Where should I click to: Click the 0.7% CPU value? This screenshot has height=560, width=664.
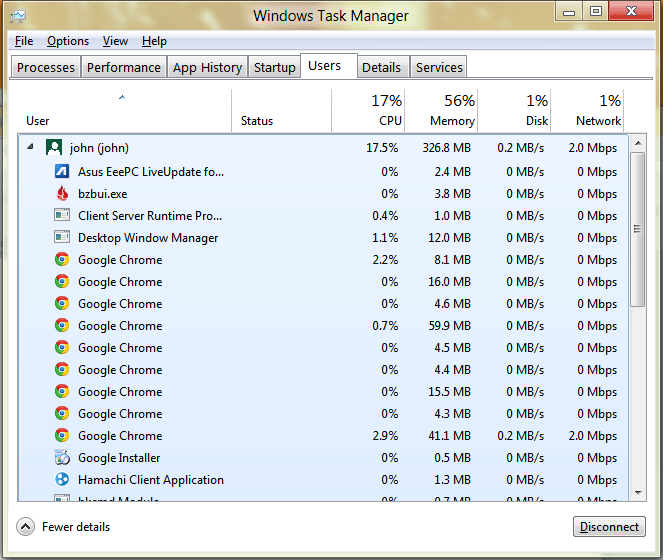(x=385, y=325)
